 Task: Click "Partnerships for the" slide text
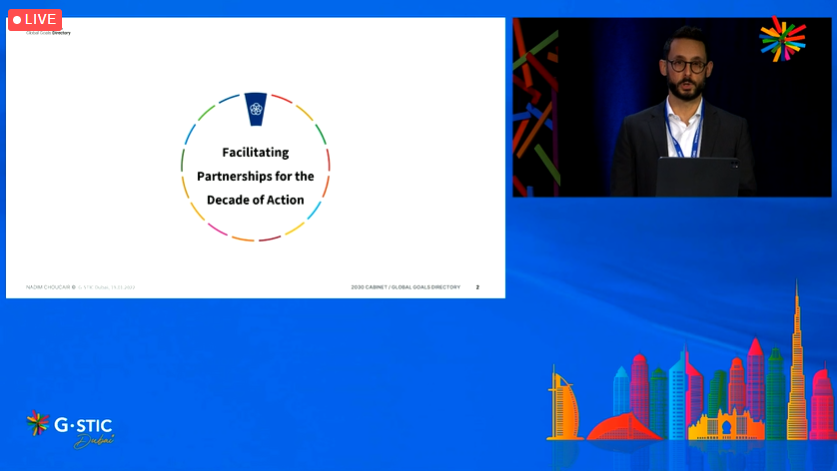(x=256, y=176)
